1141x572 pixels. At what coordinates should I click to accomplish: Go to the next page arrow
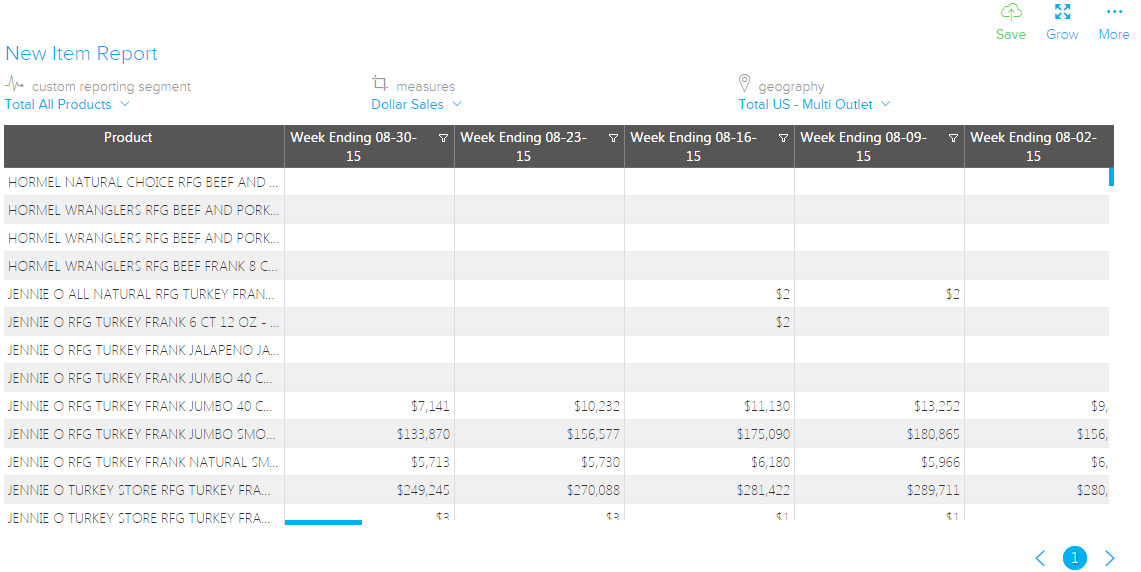pyautogui.click(x=1109, y=558)
